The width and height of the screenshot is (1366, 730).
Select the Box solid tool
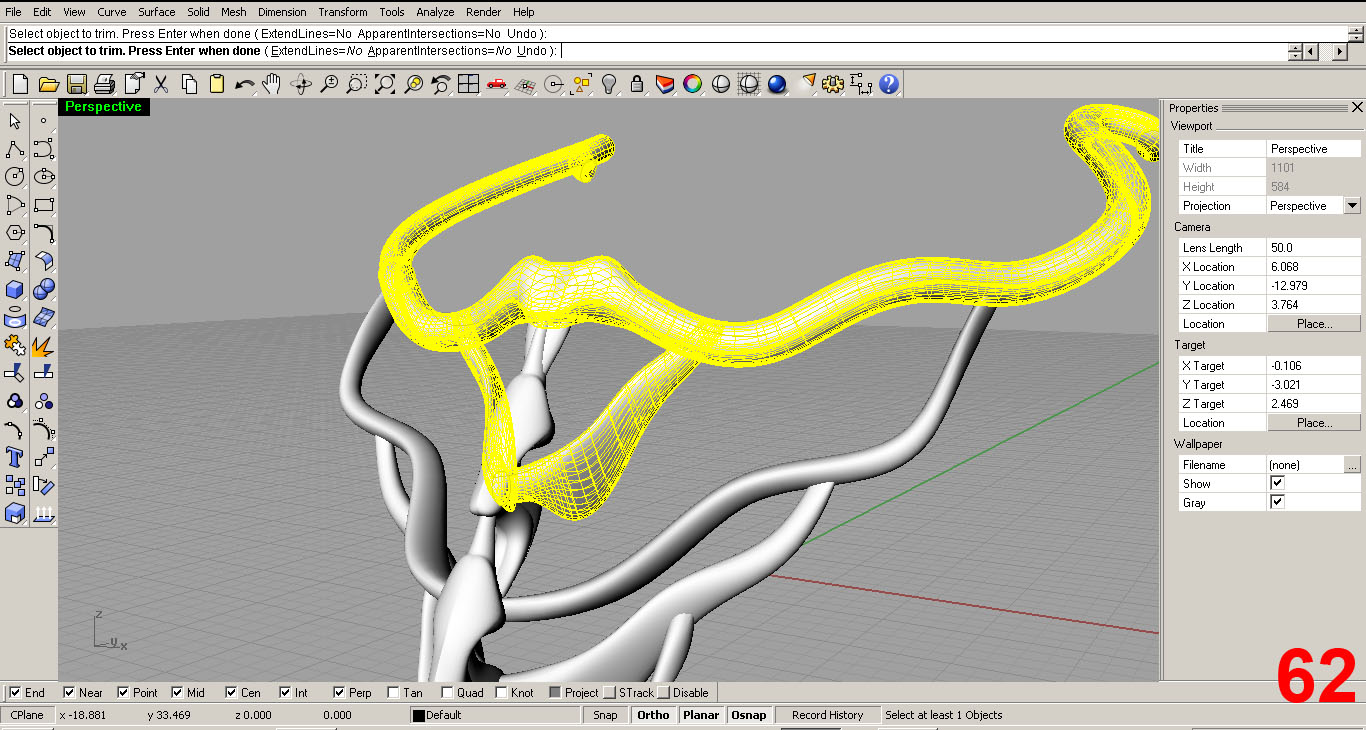[15, 290]
